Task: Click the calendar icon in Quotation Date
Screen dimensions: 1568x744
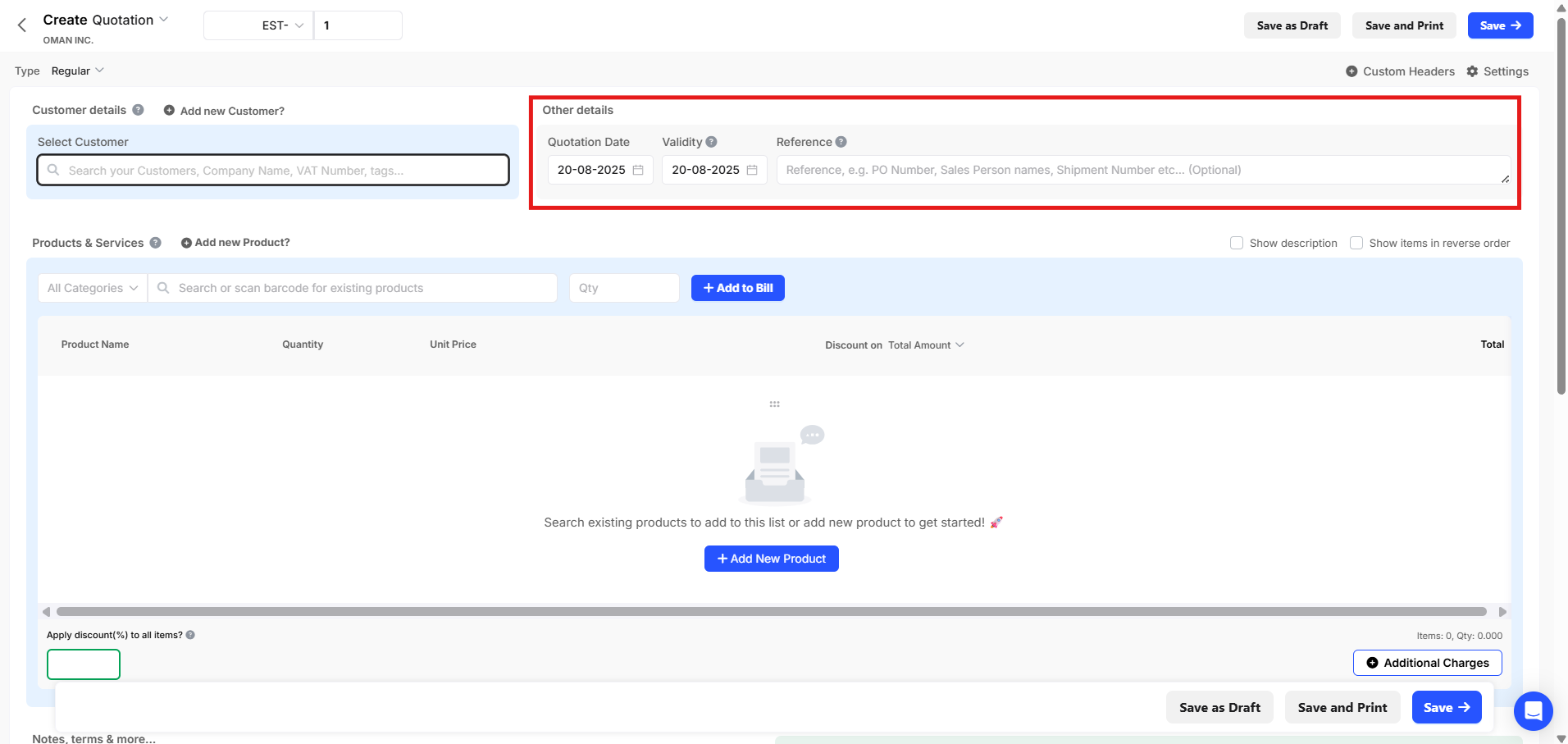Action: pyautogui.click(x=638, y=170)
